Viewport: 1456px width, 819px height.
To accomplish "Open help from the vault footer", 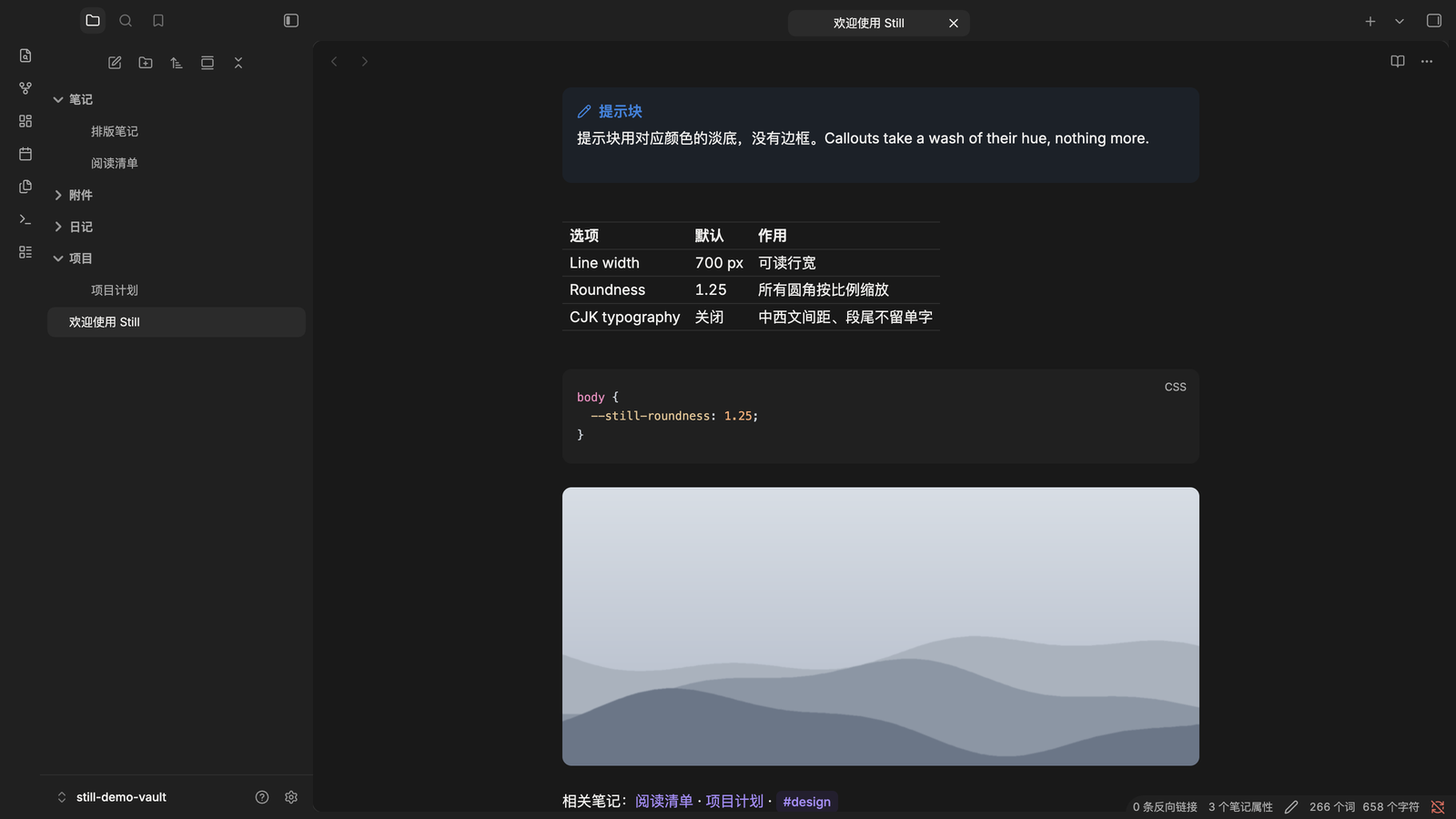I will point(262,797).
